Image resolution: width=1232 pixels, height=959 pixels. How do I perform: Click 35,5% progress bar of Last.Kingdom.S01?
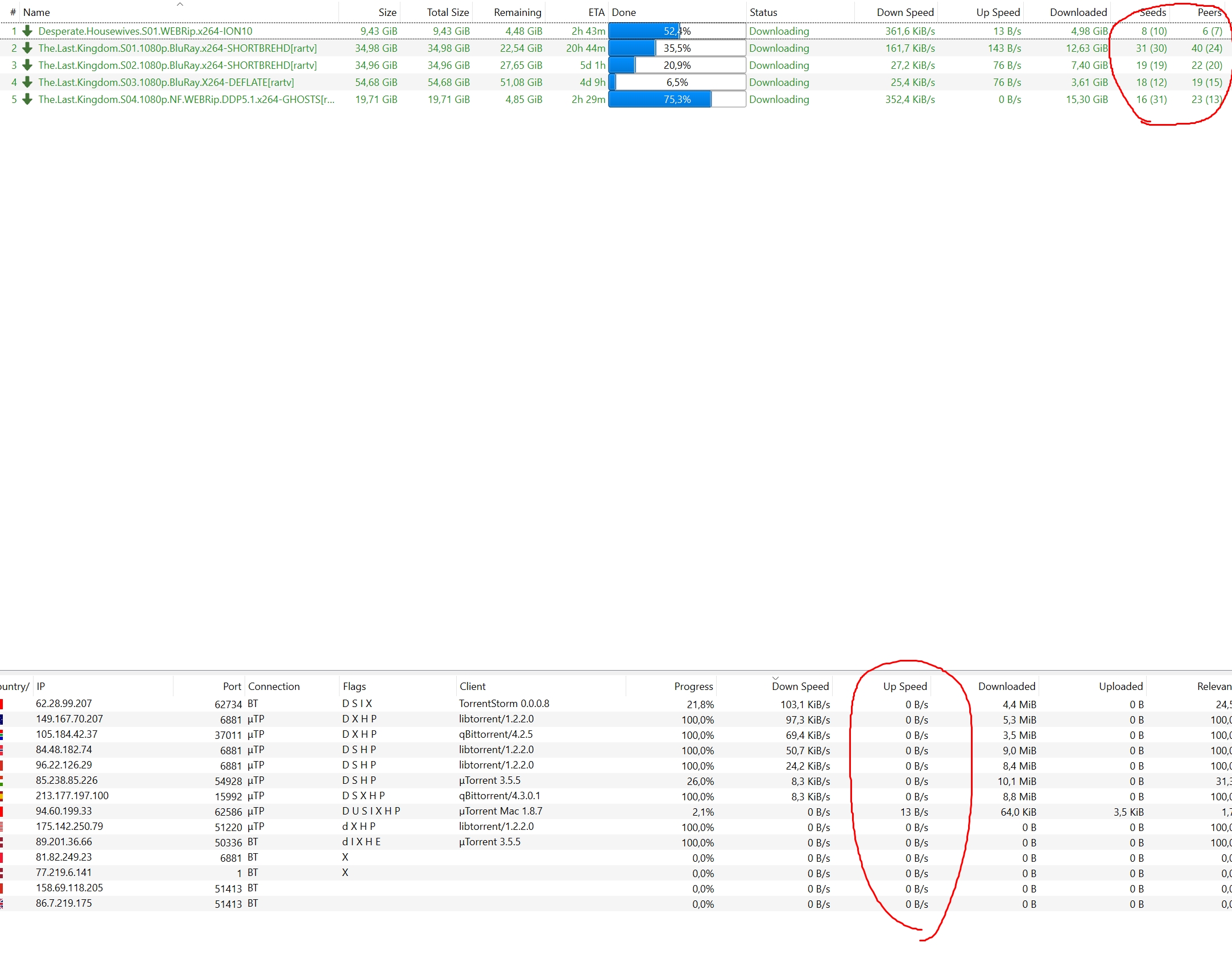point(677,48)
